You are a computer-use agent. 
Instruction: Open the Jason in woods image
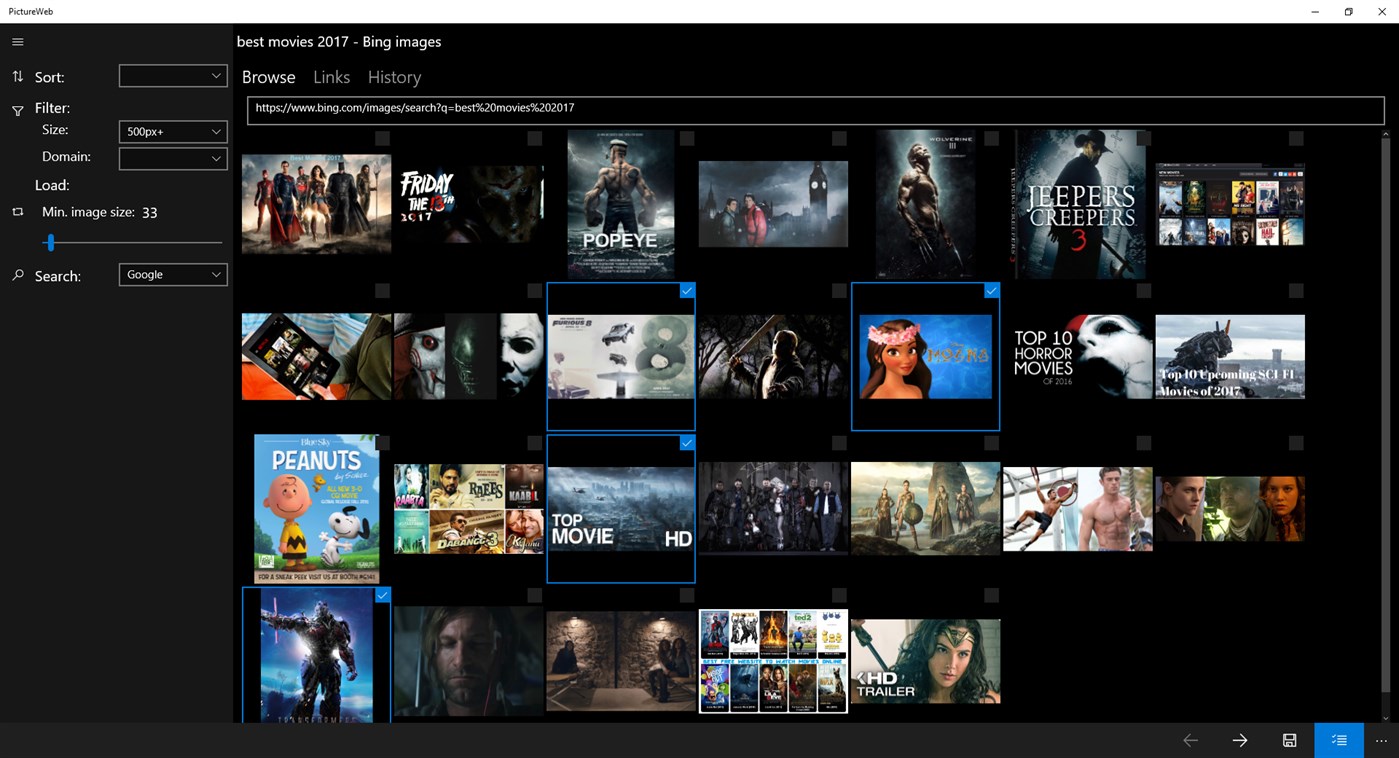point(773,357)
